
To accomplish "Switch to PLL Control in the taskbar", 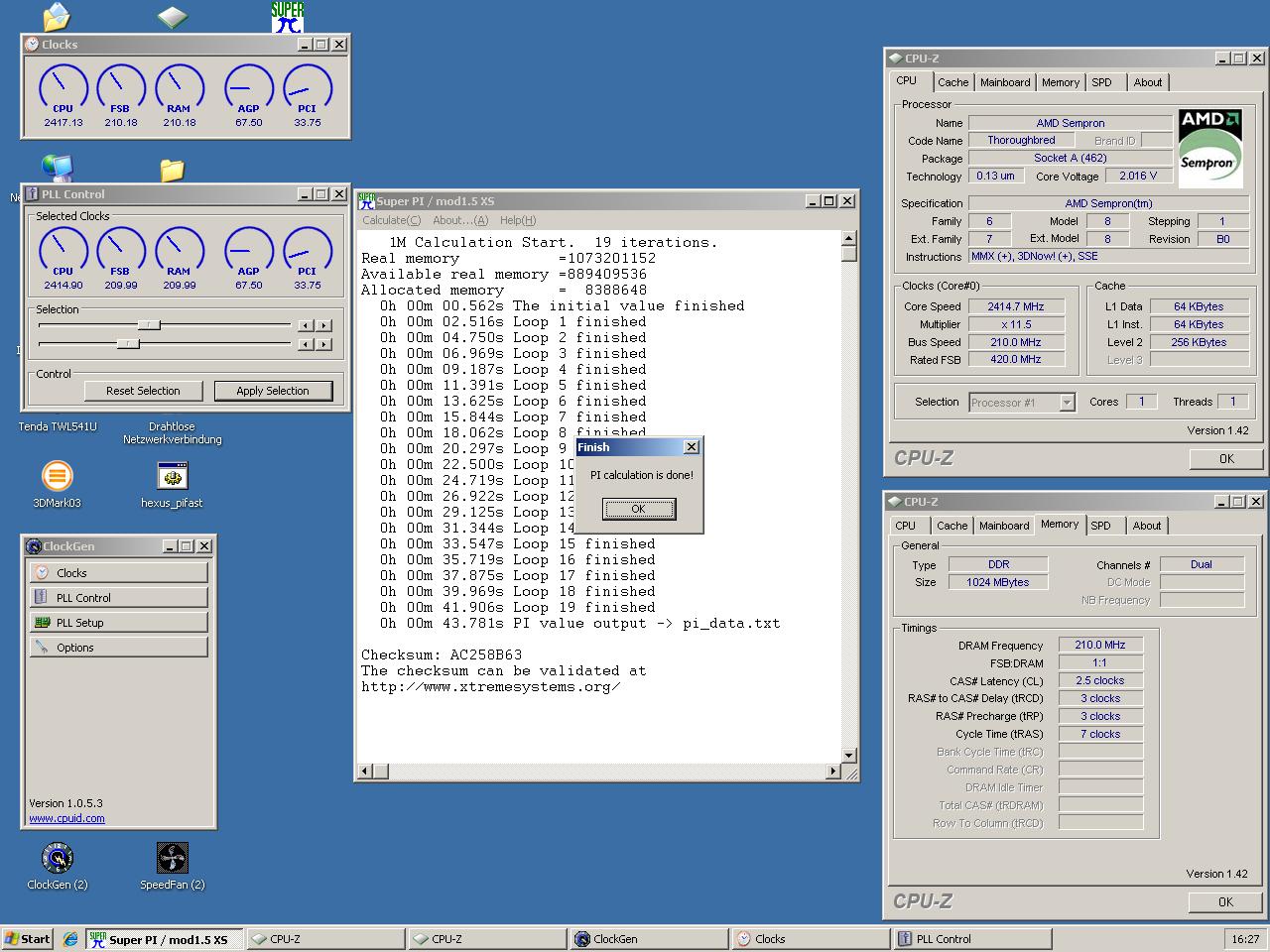I will [972, 939].
